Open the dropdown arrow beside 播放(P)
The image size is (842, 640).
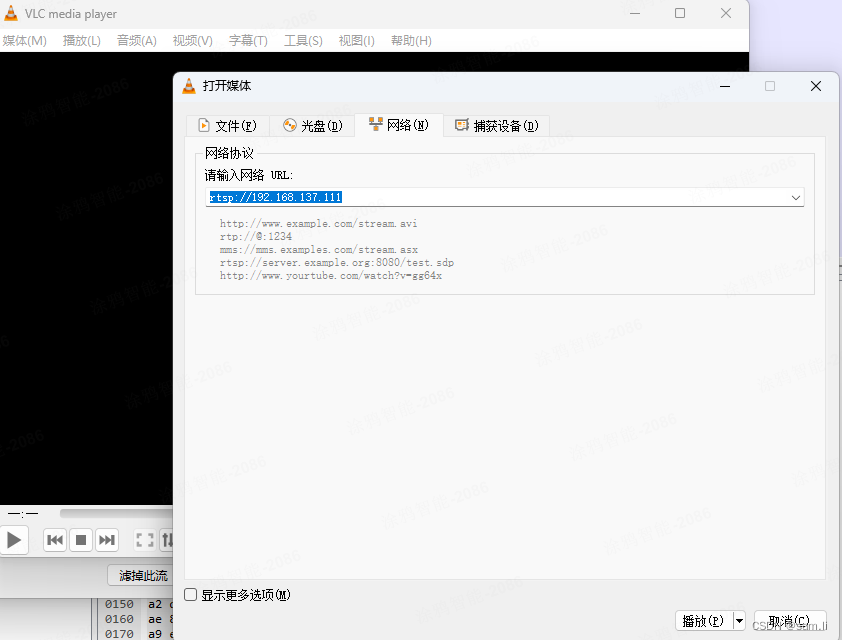click(x=739, y=621)
